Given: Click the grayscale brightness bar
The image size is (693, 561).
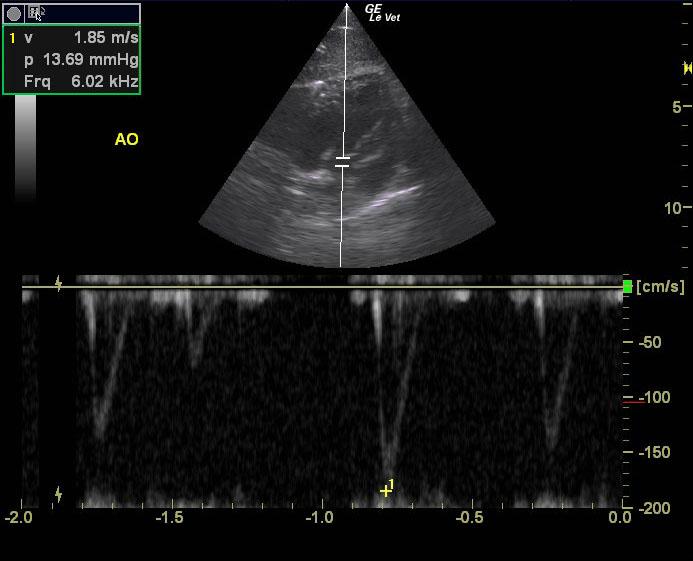Looking at the screenshot, I should [x=25, y=148].
